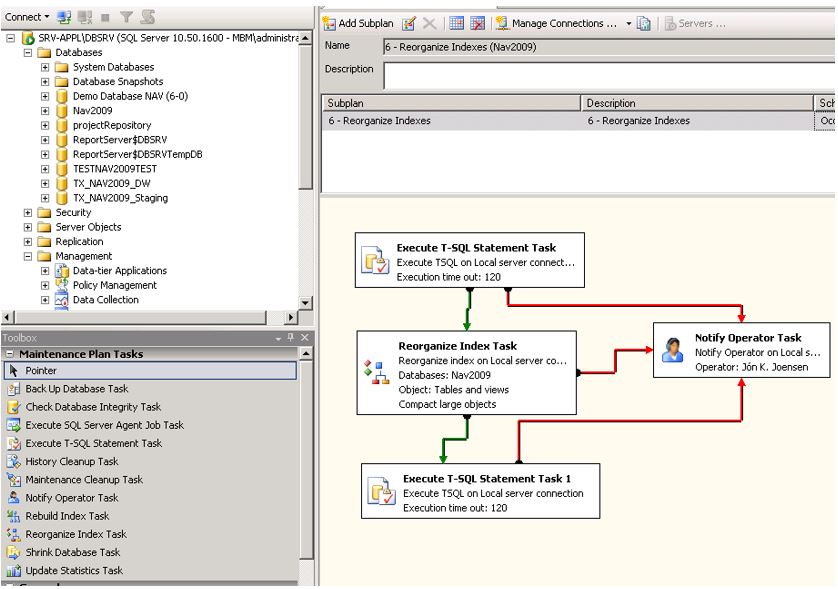Click Object Explorer vertical scrollbar down arrow
838x589 pixels.
305,303
